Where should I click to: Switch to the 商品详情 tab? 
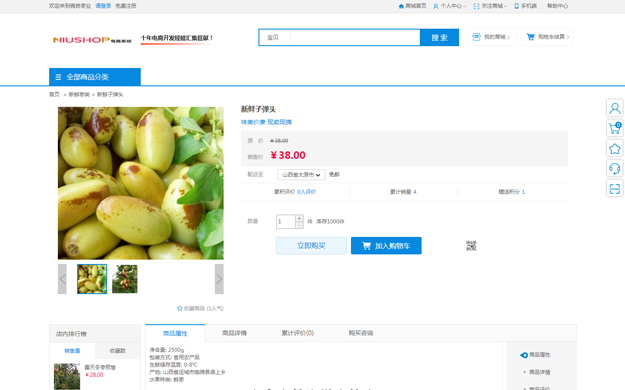234,333
